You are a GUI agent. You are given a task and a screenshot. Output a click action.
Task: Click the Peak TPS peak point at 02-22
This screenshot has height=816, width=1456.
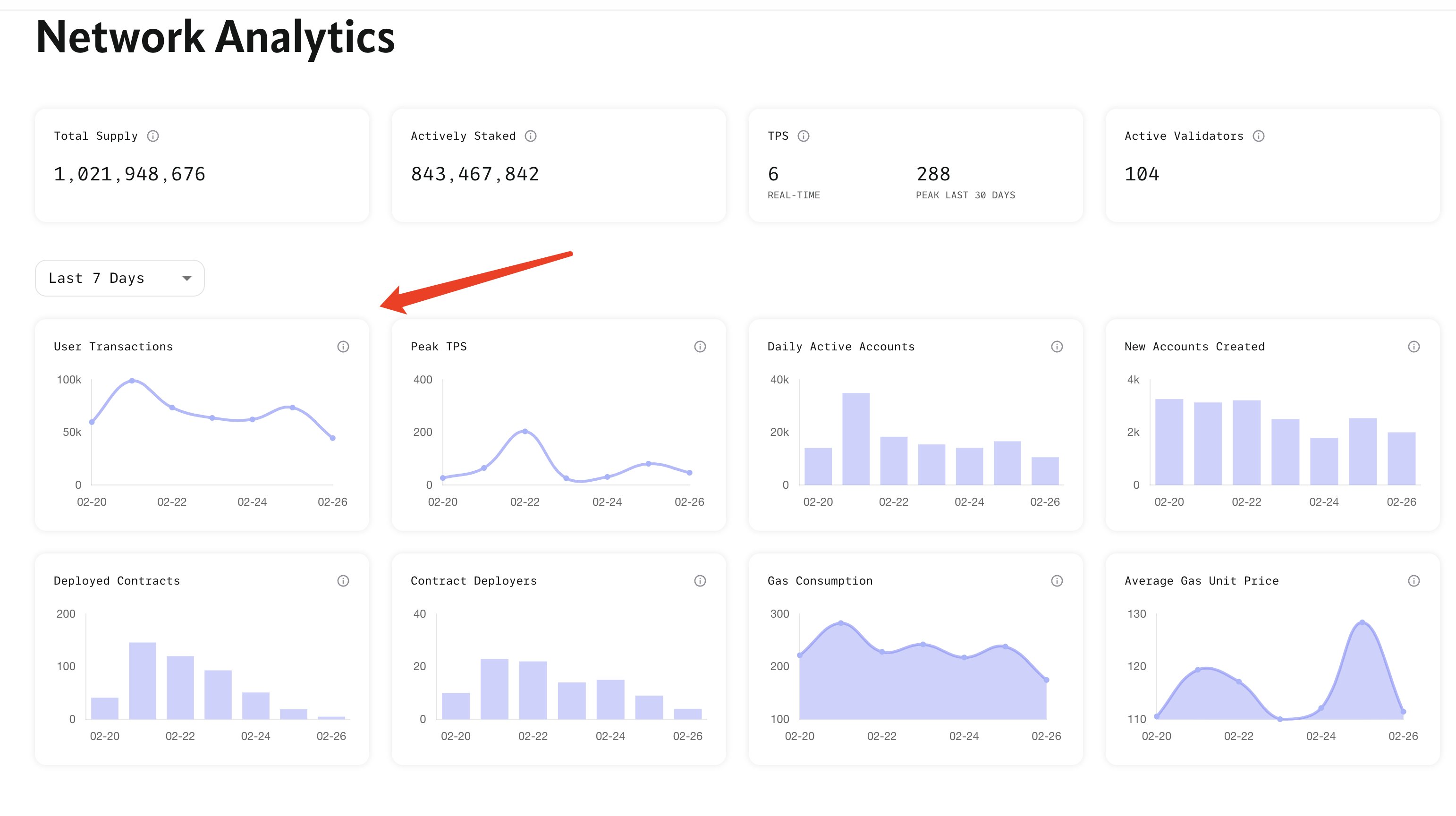pyautogui.click(x=525, y=432)
